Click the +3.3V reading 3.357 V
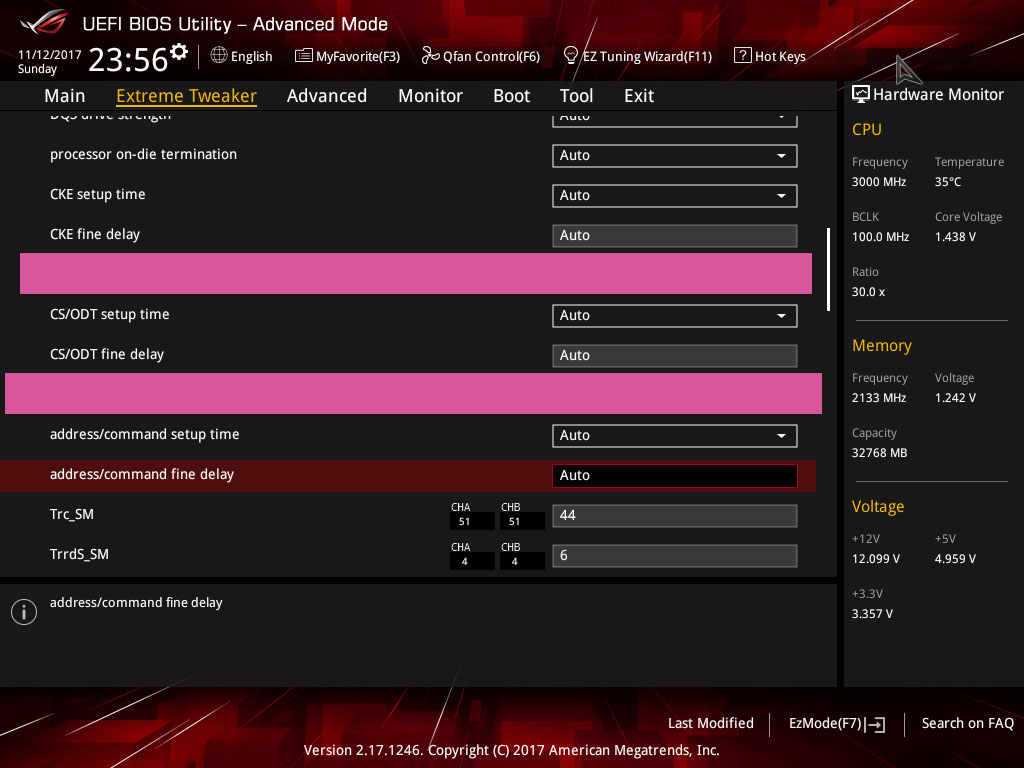This screenshot has width=1024, height=768. (872, 613)
